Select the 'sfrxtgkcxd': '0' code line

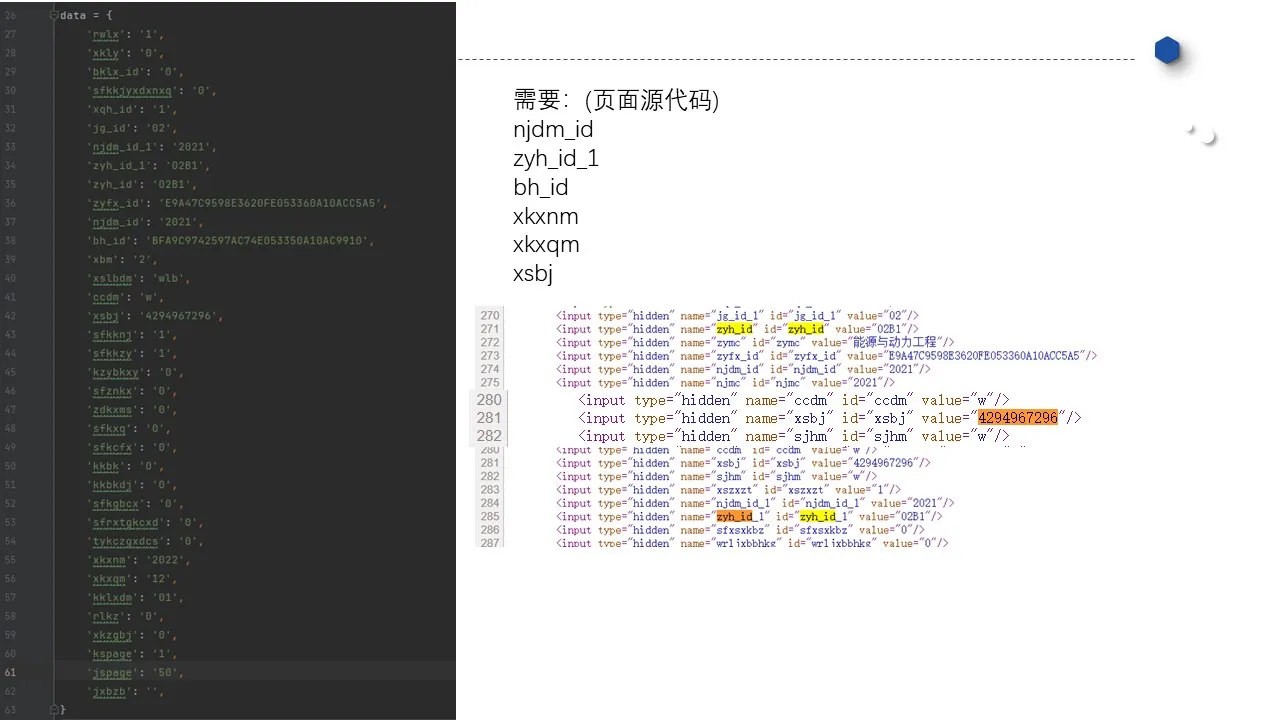tap(146, 522)
